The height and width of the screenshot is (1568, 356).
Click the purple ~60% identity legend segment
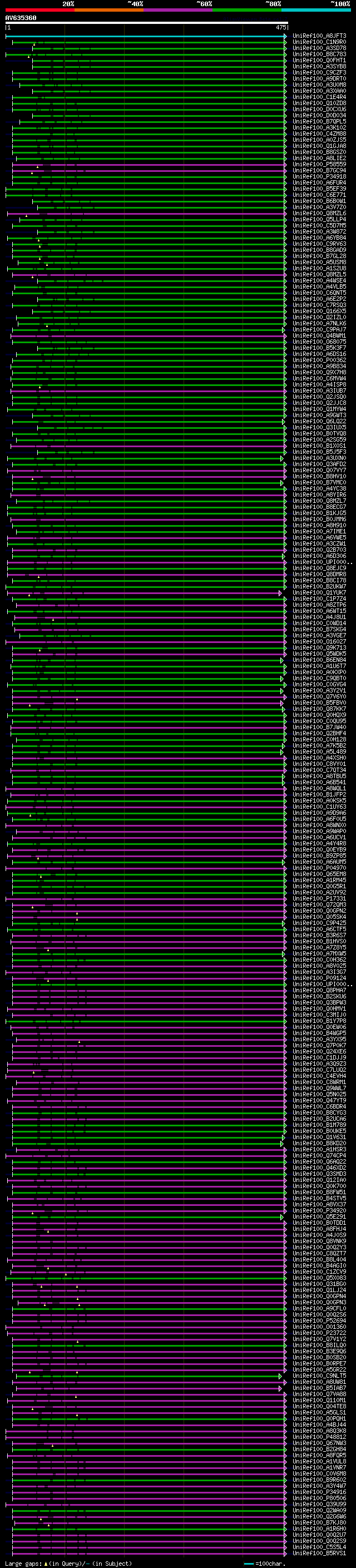click(x=179, y=10)
